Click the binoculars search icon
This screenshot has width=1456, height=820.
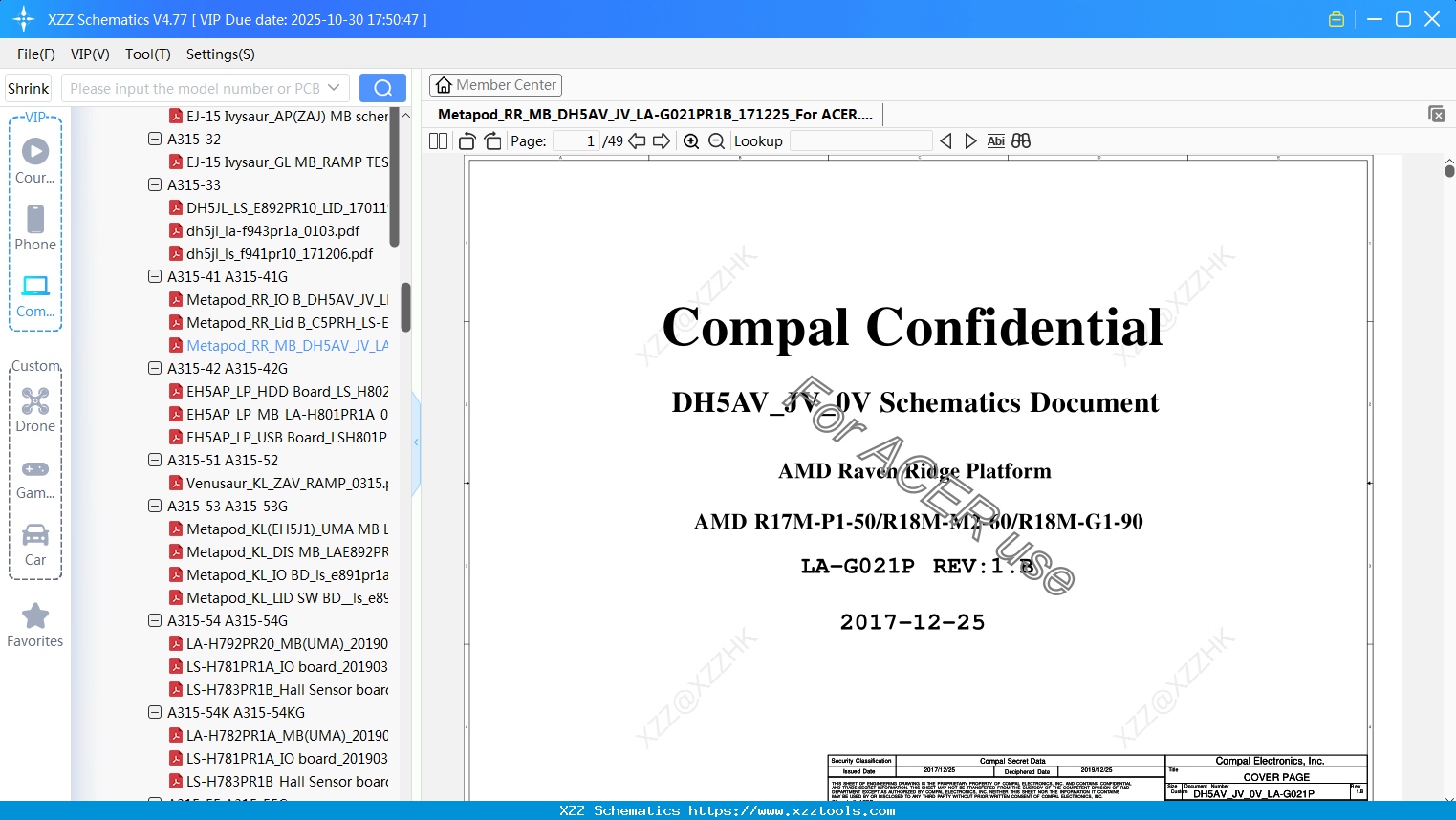coord(1021,141)
